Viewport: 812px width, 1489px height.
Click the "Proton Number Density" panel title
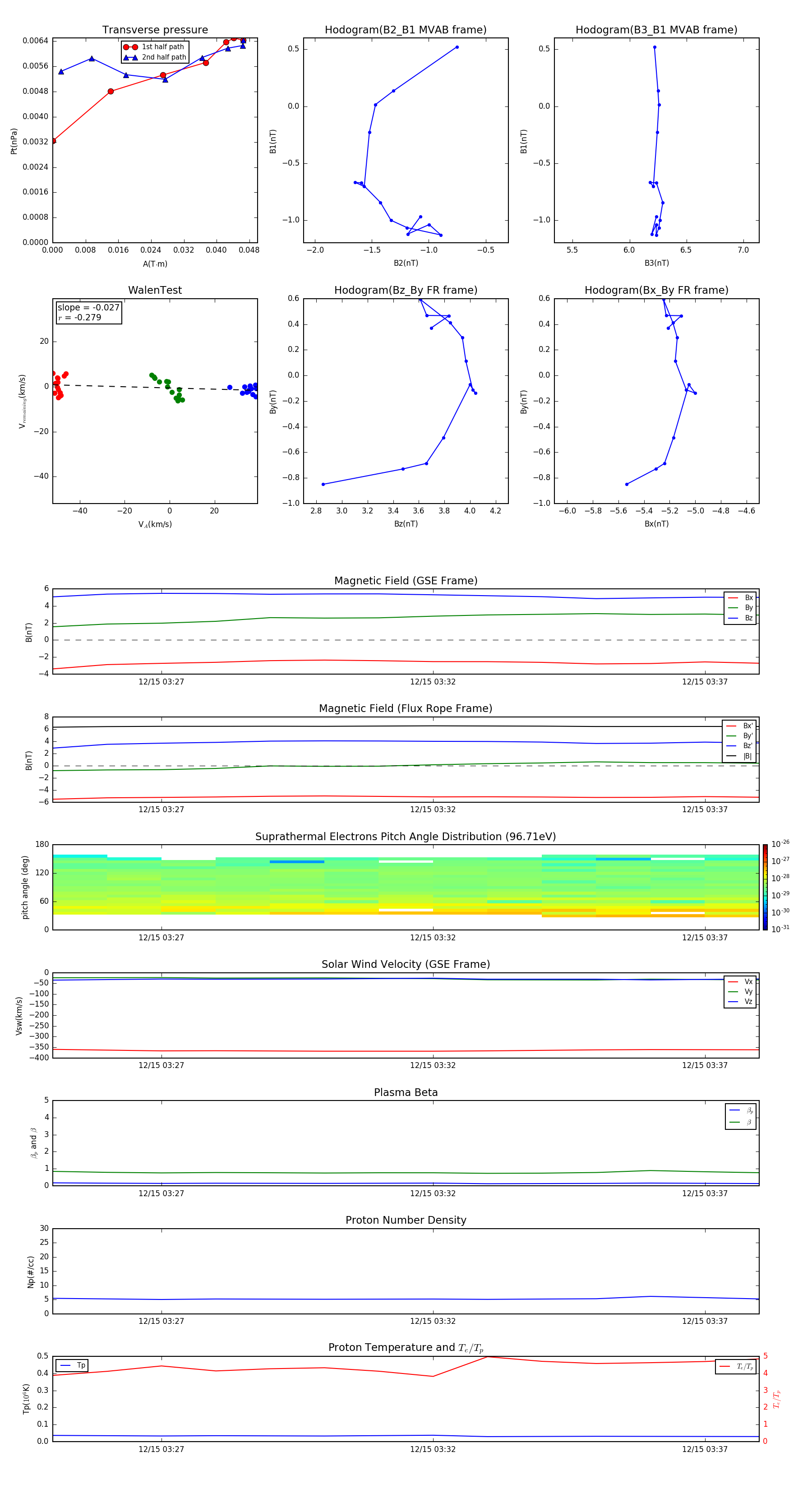406,1220
